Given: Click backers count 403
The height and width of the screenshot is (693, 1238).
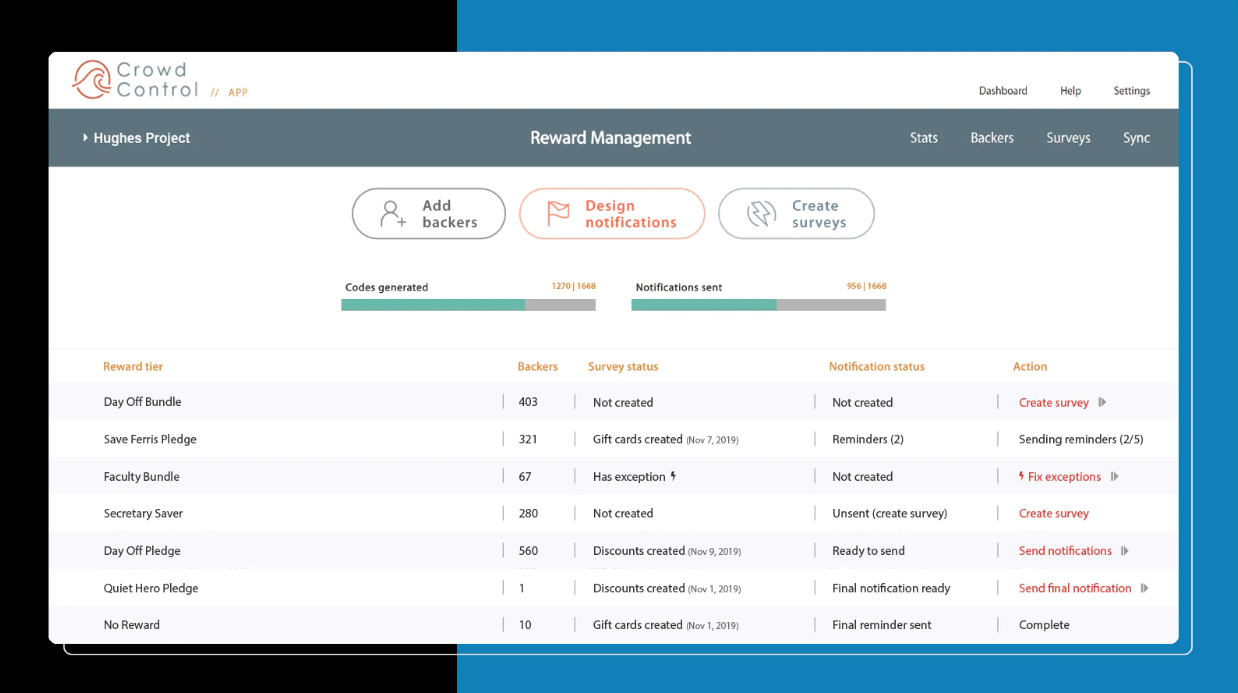Looking at the screenshot, I should (528, 402).
